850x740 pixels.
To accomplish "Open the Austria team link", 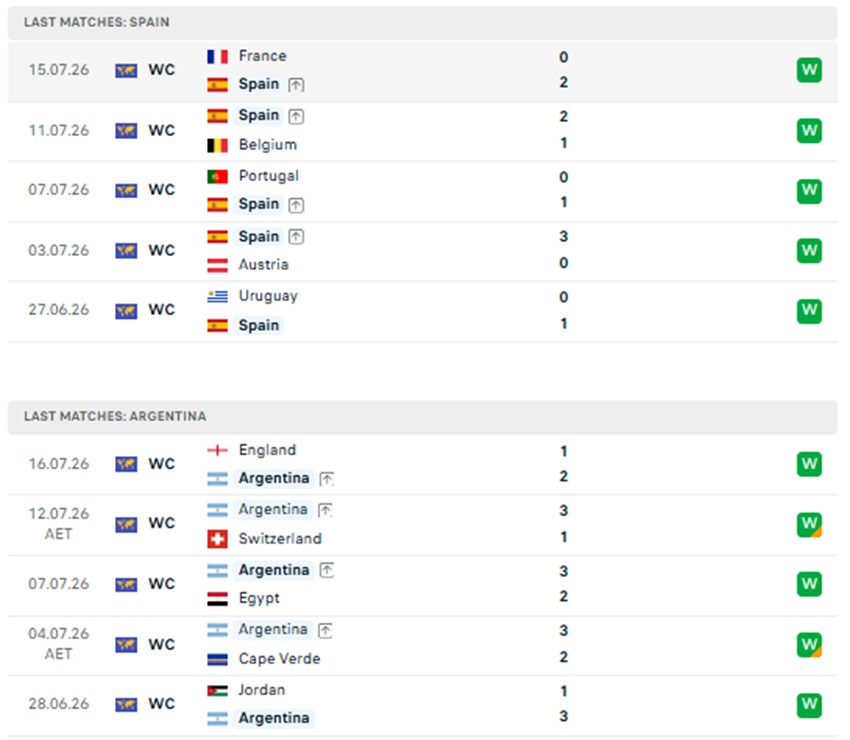I will (263, 265).
